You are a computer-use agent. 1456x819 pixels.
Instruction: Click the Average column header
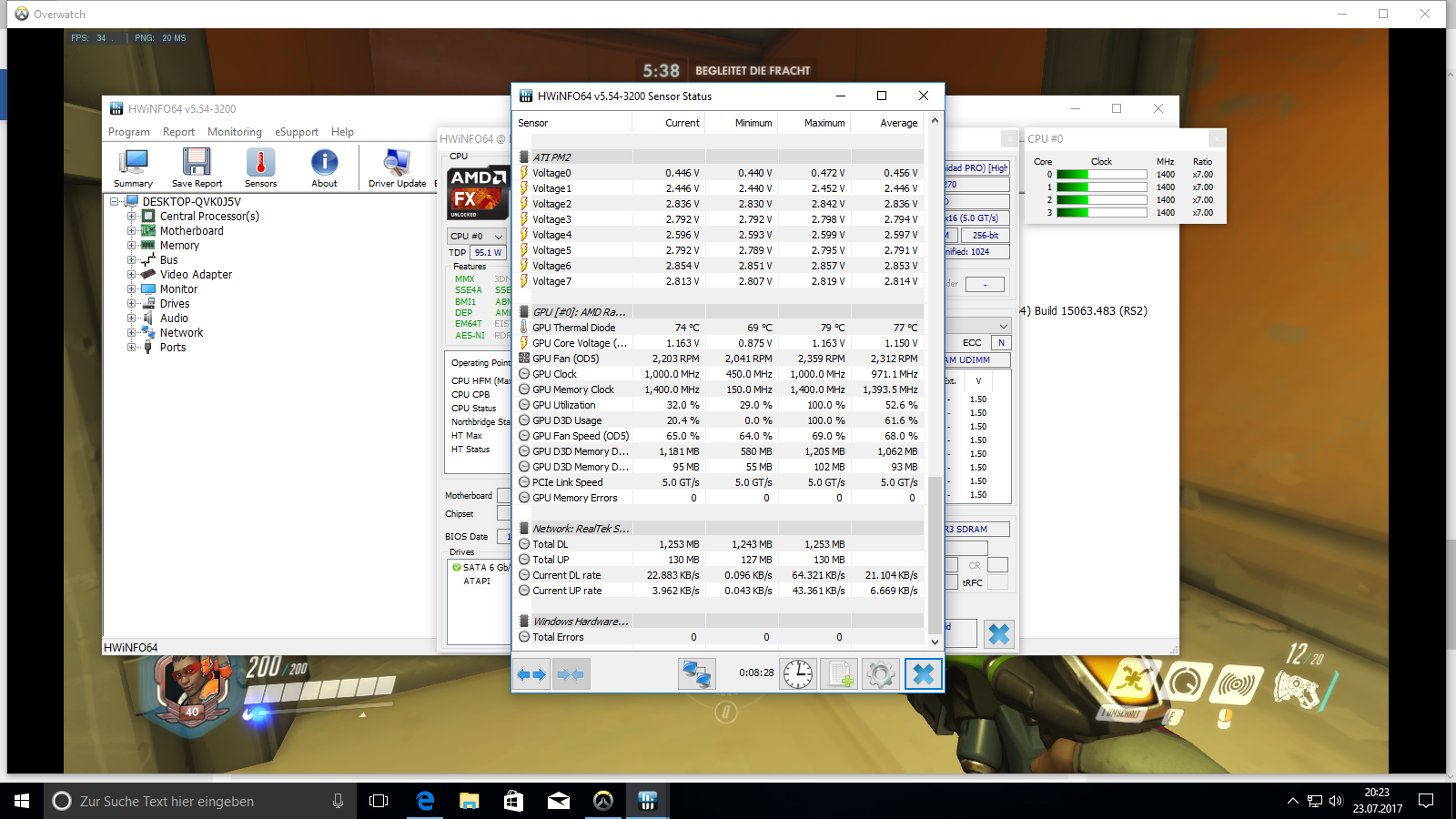887,123
